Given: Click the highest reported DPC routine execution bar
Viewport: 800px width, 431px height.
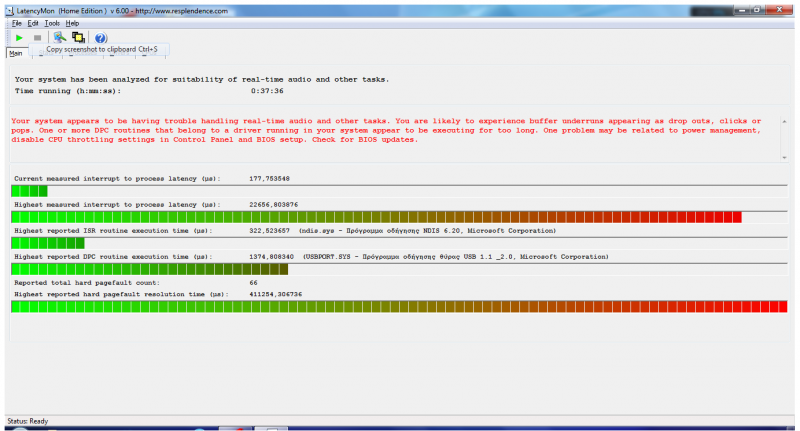Looking at the screenshot, I should click(150, 269).
